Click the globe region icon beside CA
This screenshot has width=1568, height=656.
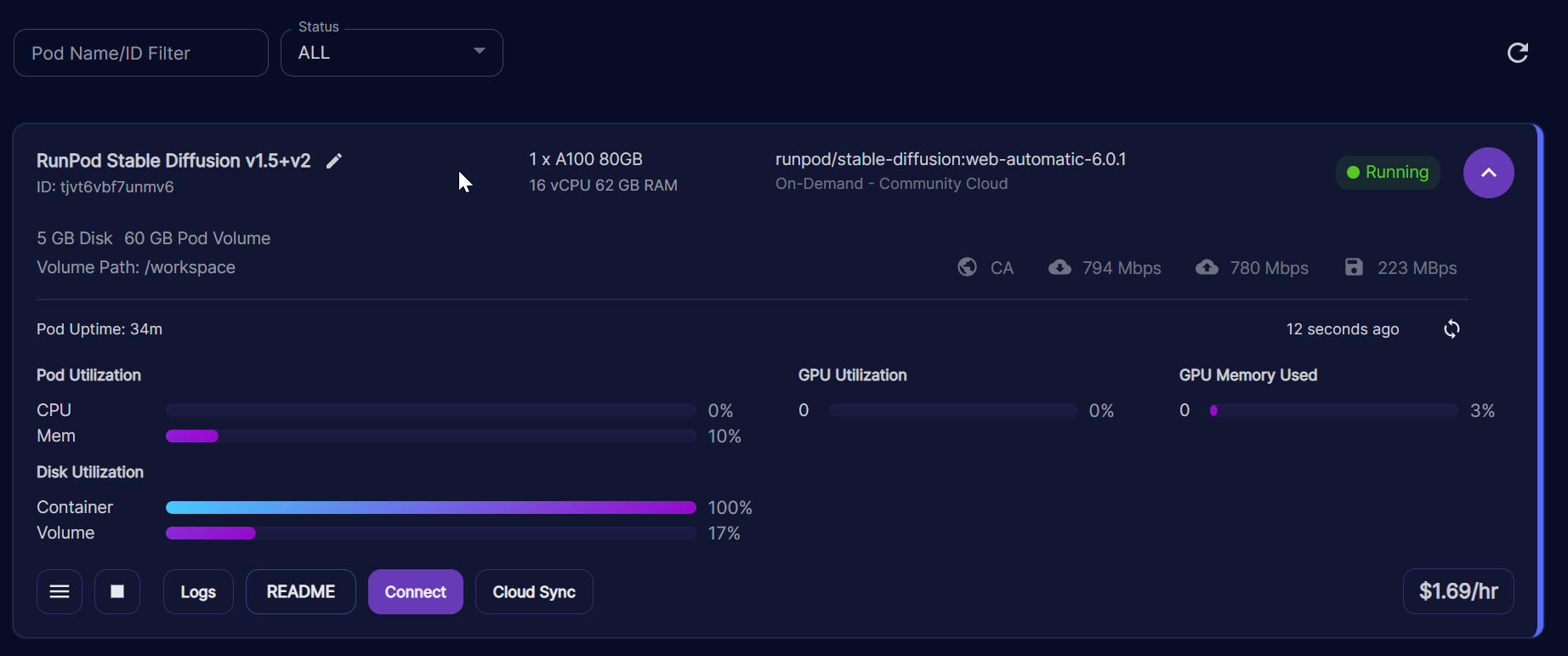tap(967, 267)
